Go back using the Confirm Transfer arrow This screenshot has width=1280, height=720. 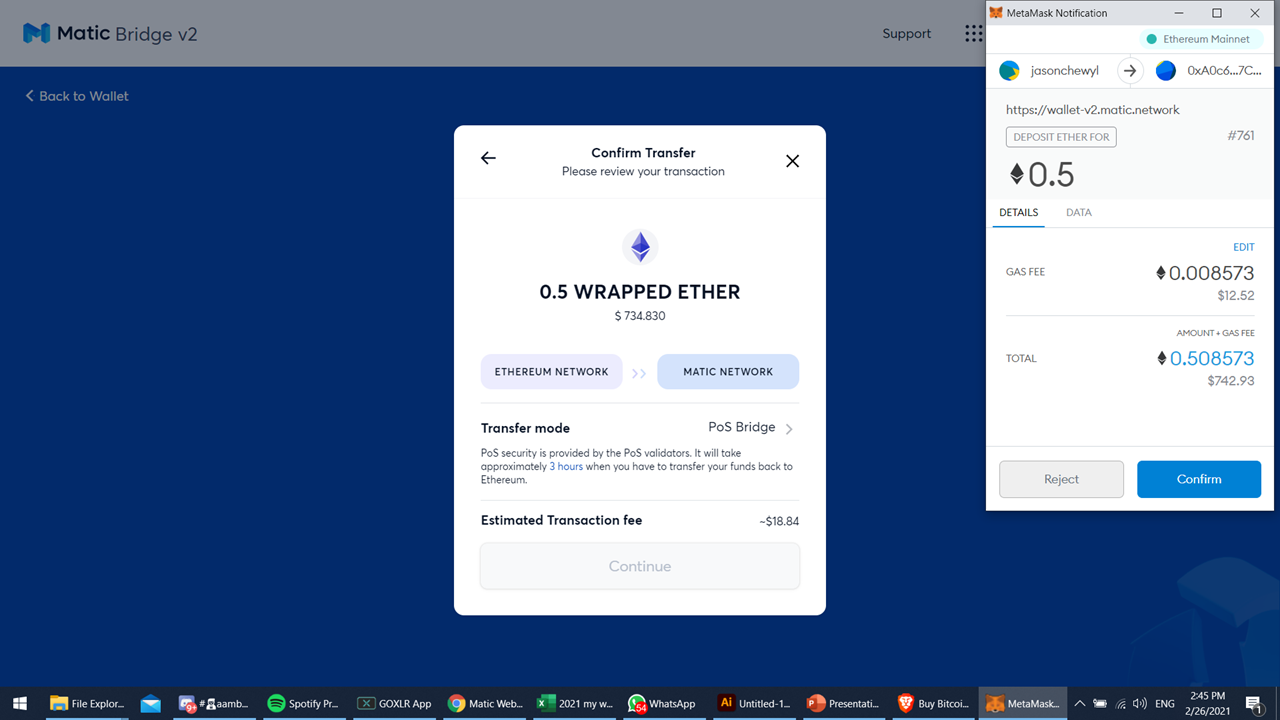tap(488, 158)
